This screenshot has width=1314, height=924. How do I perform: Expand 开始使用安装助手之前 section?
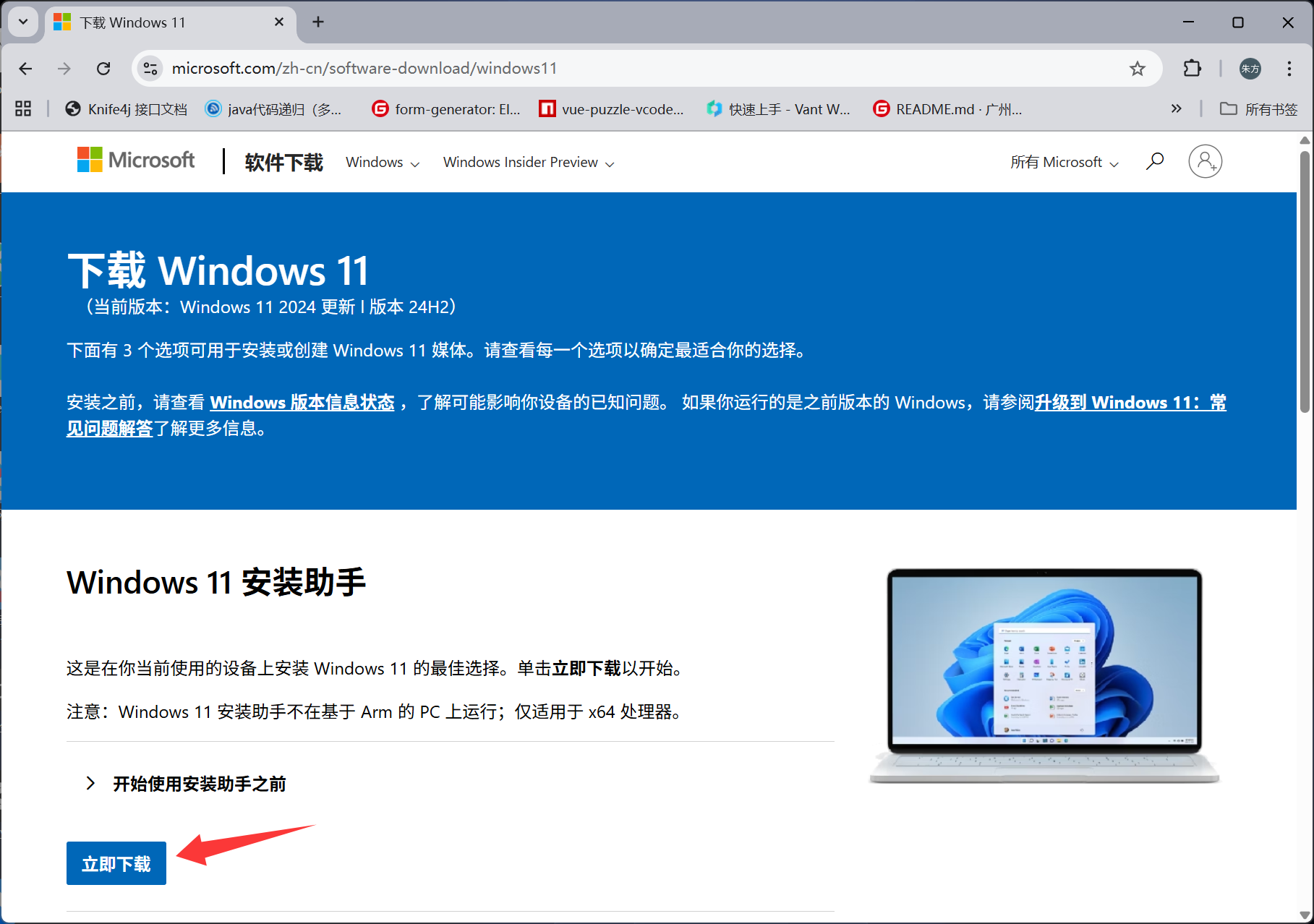[186, 784]
